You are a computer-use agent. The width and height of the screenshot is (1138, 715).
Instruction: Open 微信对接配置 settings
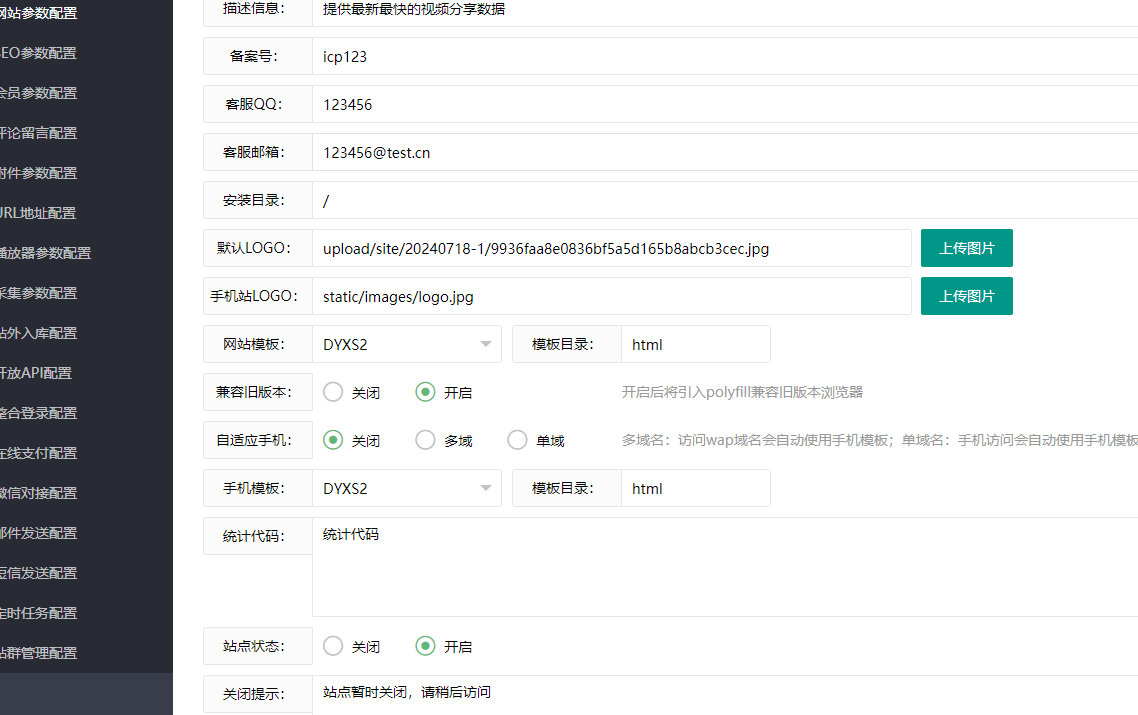[40, 492]
